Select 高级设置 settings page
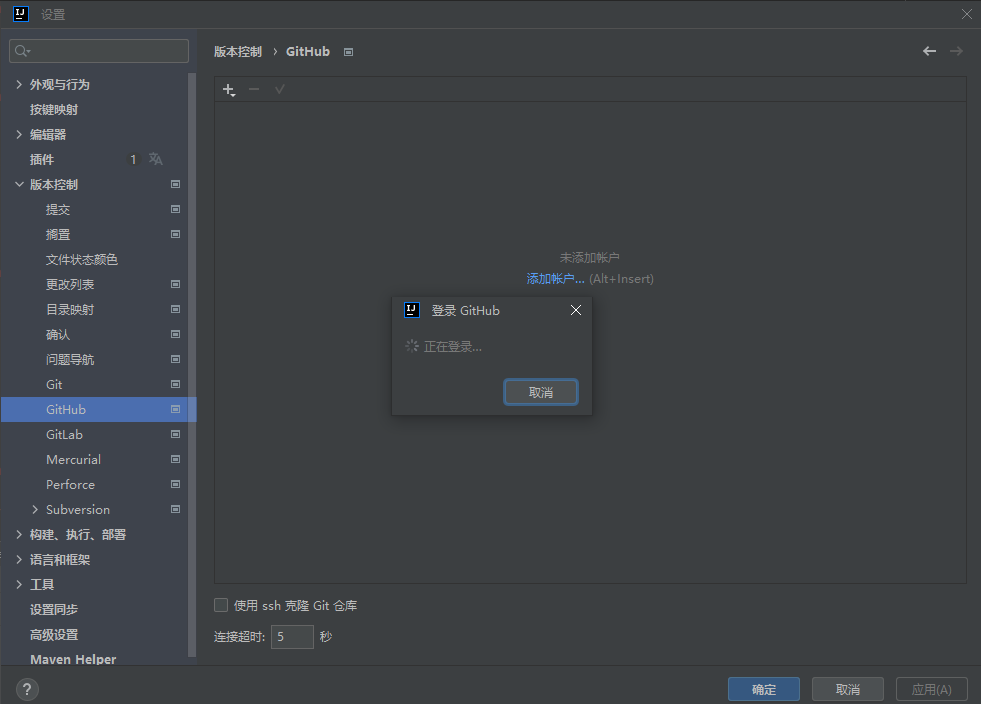981x704 pixels. [54, 635]
